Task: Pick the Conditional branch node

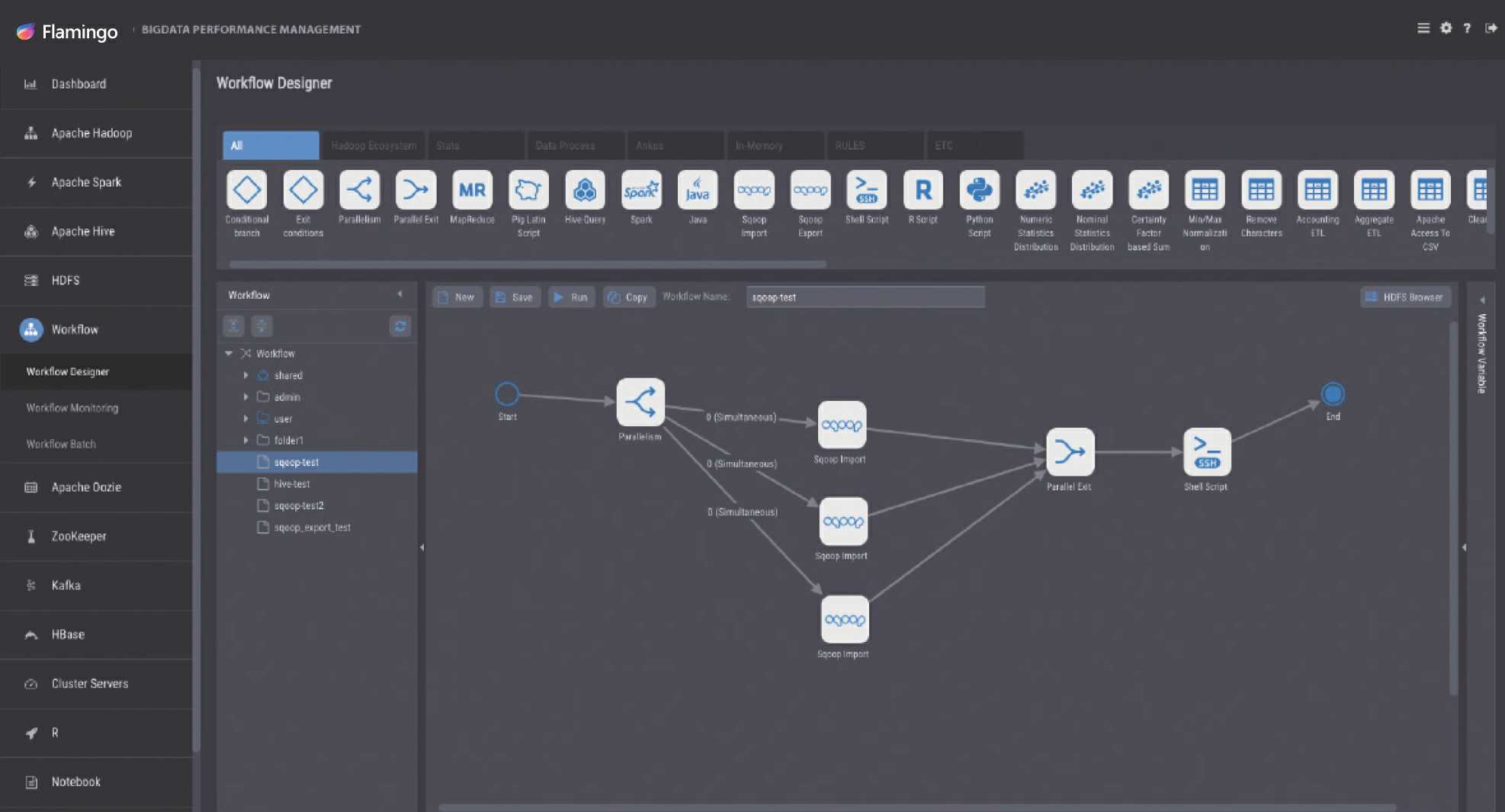Action: click(x=246, y=191)
